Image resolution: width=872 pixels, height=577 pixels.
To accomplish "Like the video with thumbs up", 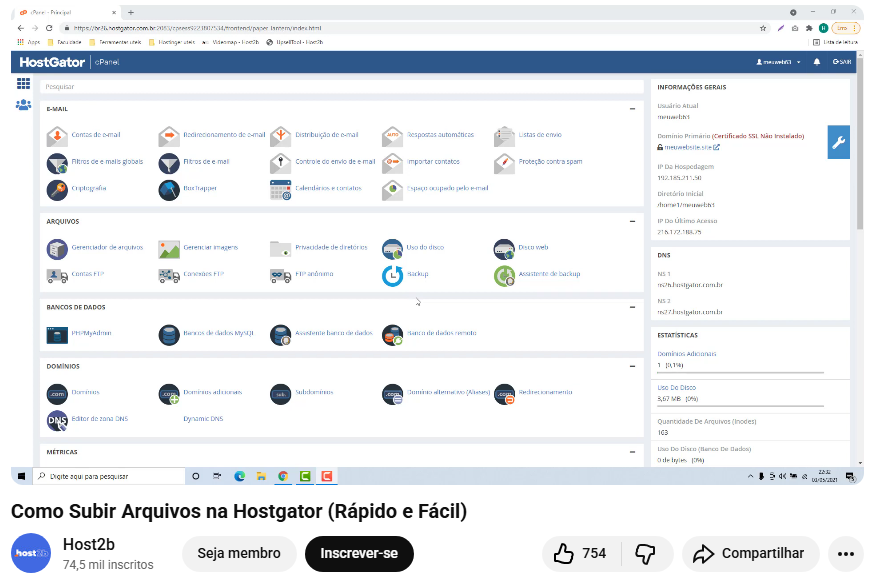I will 565,553.
